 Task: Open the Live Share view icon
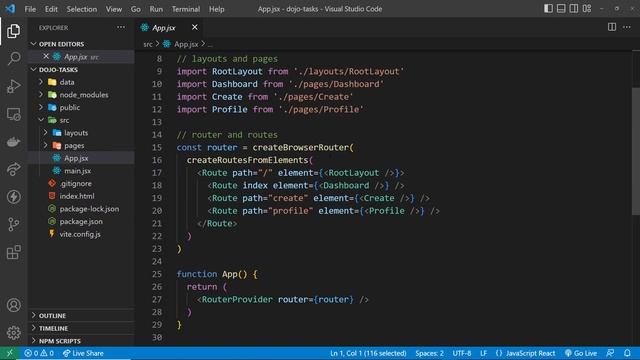(x=13, y=169)
